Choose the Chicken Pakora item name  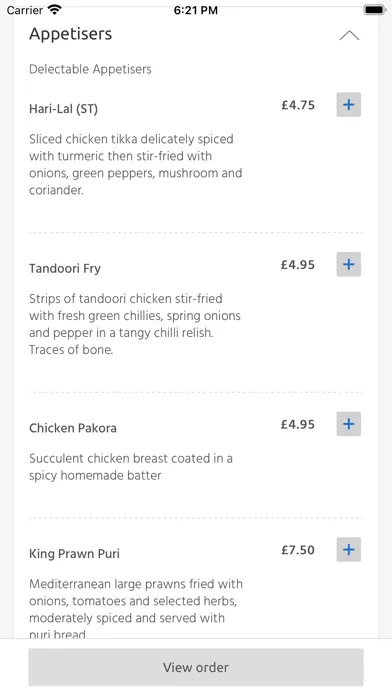click(73, 428)
